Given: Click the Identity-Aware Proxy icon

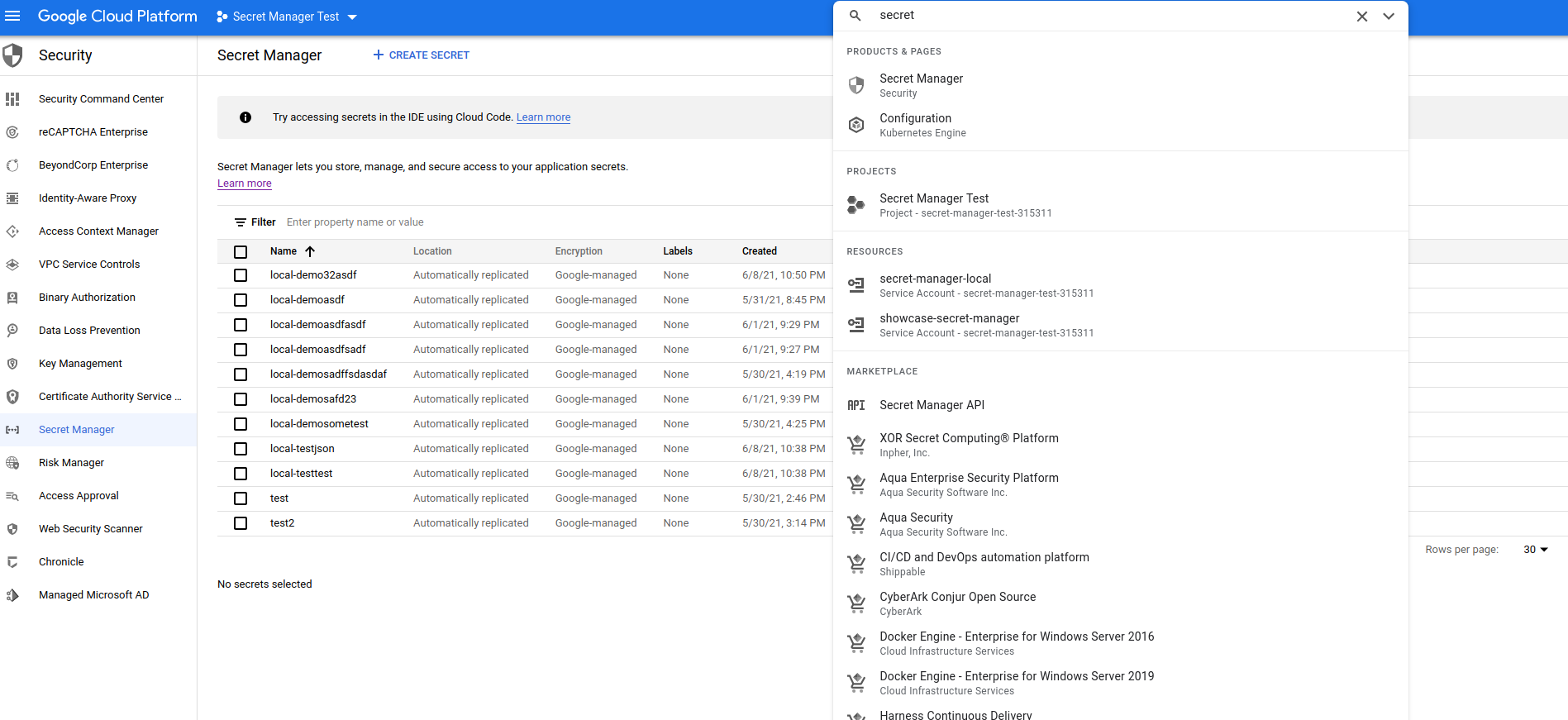Looking at the screenshot, I should 12,198.
